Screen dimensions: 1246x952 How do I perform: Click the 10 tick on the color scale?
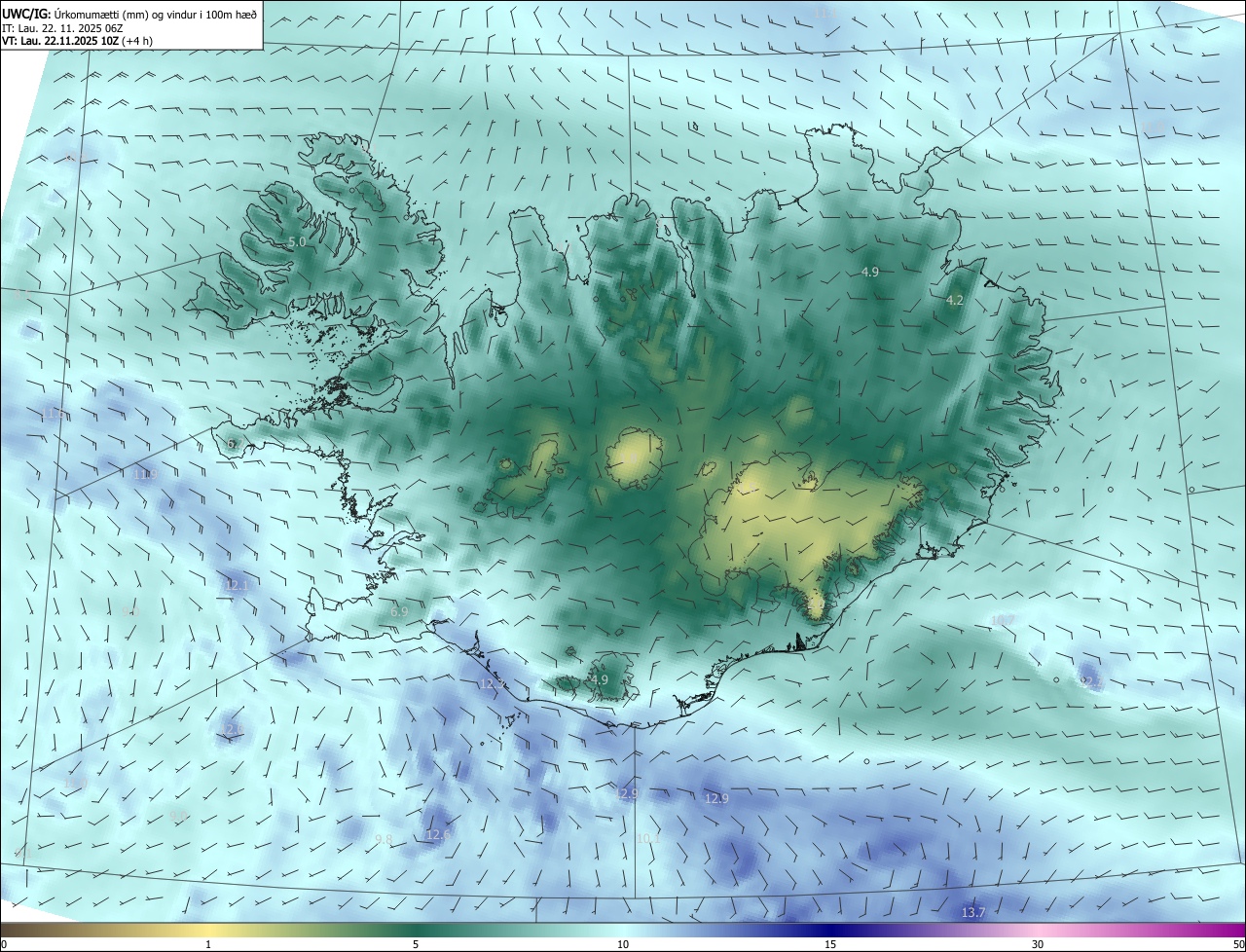click(x=623, y=944)
